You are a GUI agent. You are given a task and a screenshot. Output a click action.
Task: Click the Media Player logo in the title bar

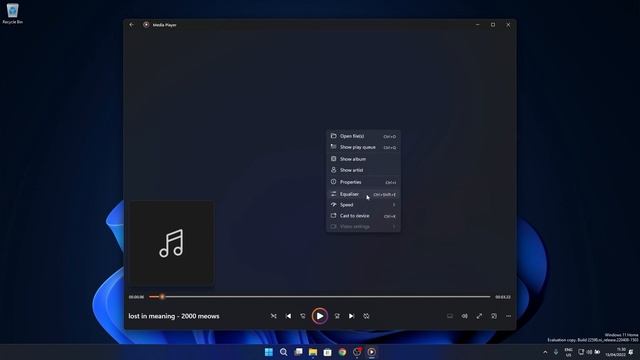[146, 25]
